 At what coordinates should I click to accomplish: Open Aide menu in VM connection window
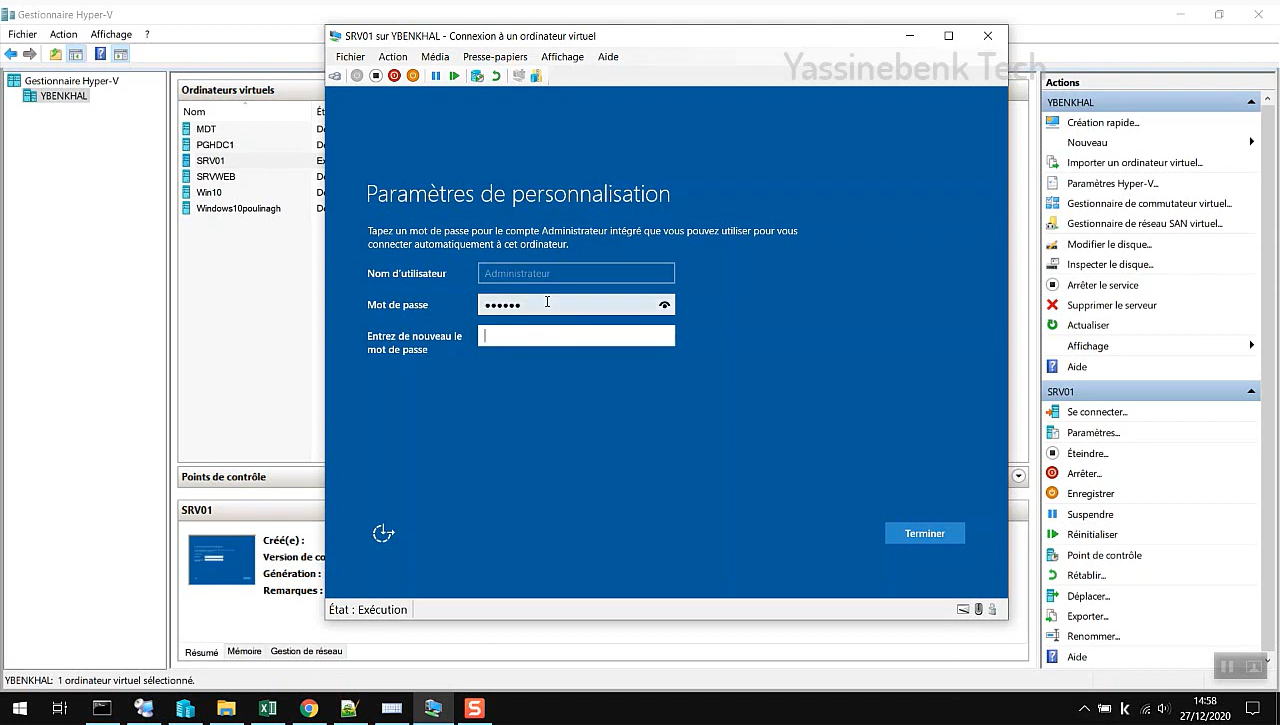coord(608,57)
